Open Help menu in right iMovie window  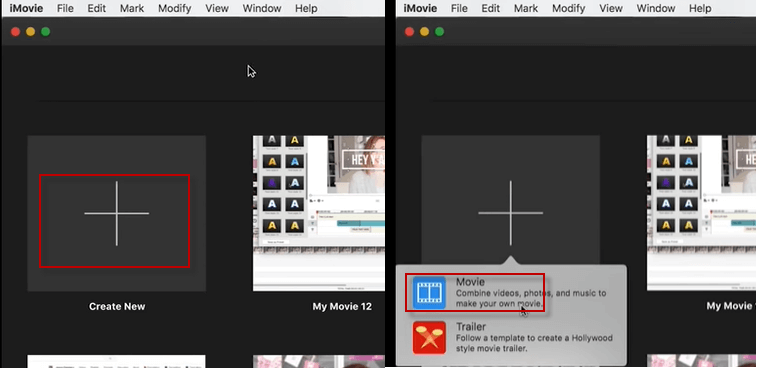point(700,8)
